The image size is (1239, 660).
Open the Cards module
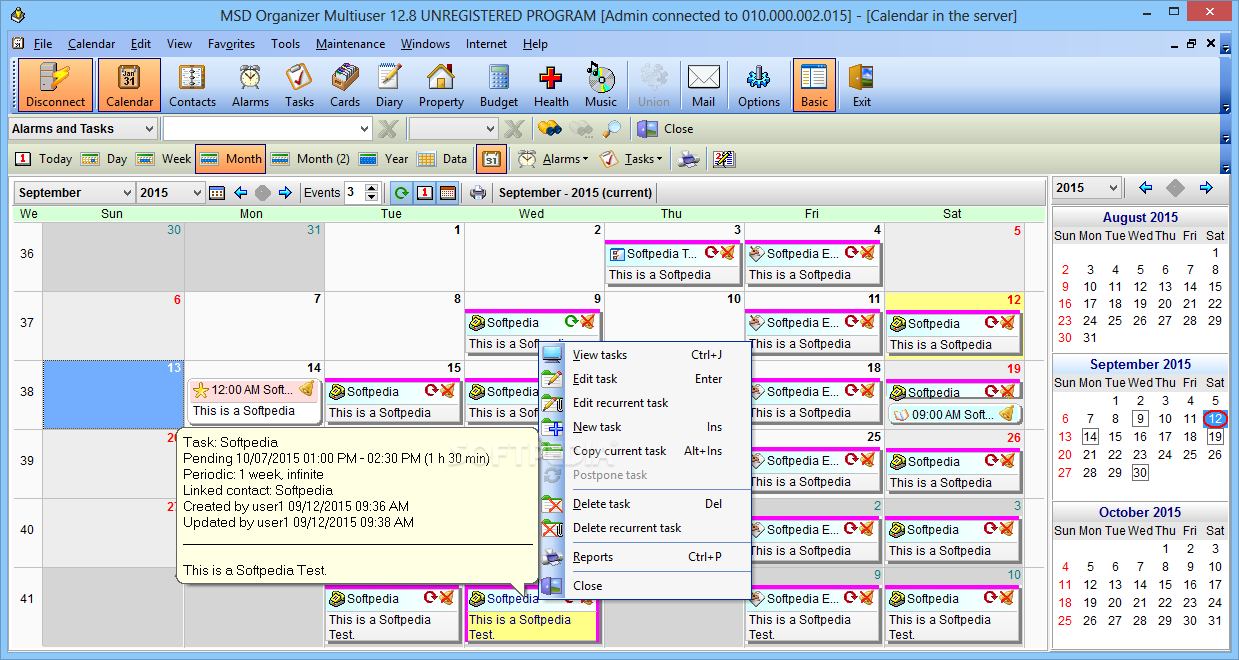pos(345,85)
